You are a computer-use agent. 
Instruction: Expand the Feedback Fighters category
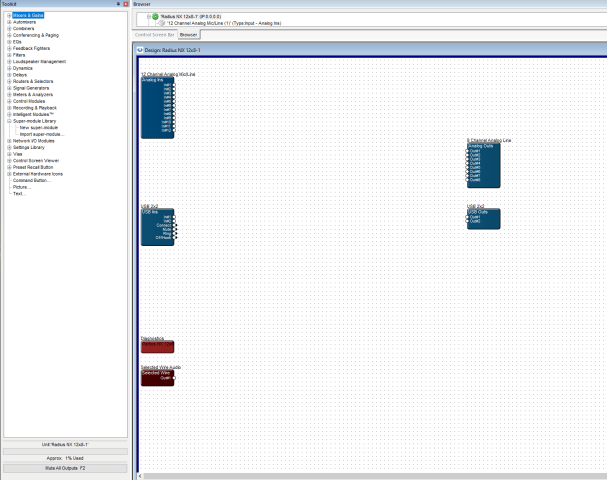point(9,48)
